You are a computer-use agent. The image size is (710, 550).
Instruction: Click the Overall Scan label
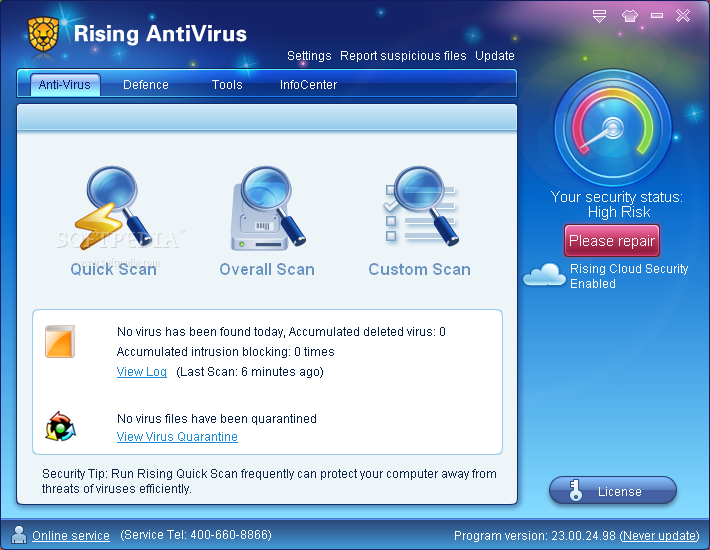point(267,269)
